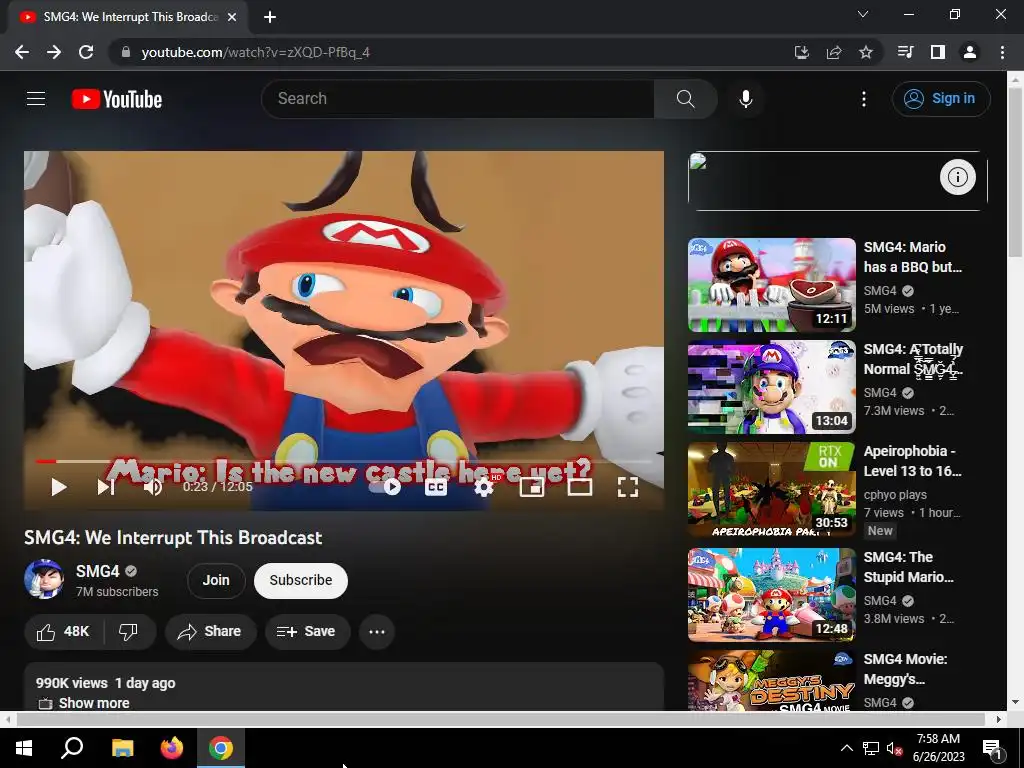Open 'Mario has a BBQ' thumbnail

[771, 285]
